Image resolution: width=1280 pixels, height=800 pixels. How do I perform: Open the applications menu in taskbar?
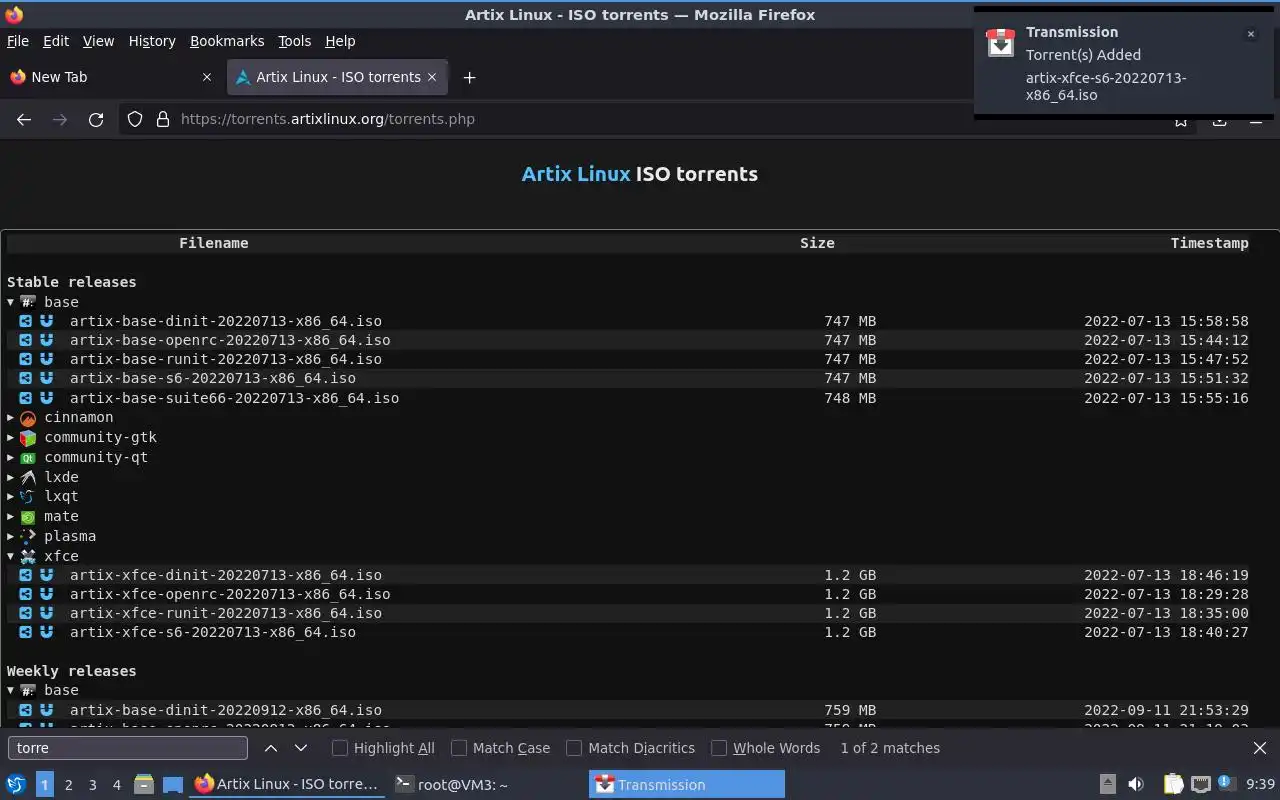pyautogui.click(x=16, y=785)
